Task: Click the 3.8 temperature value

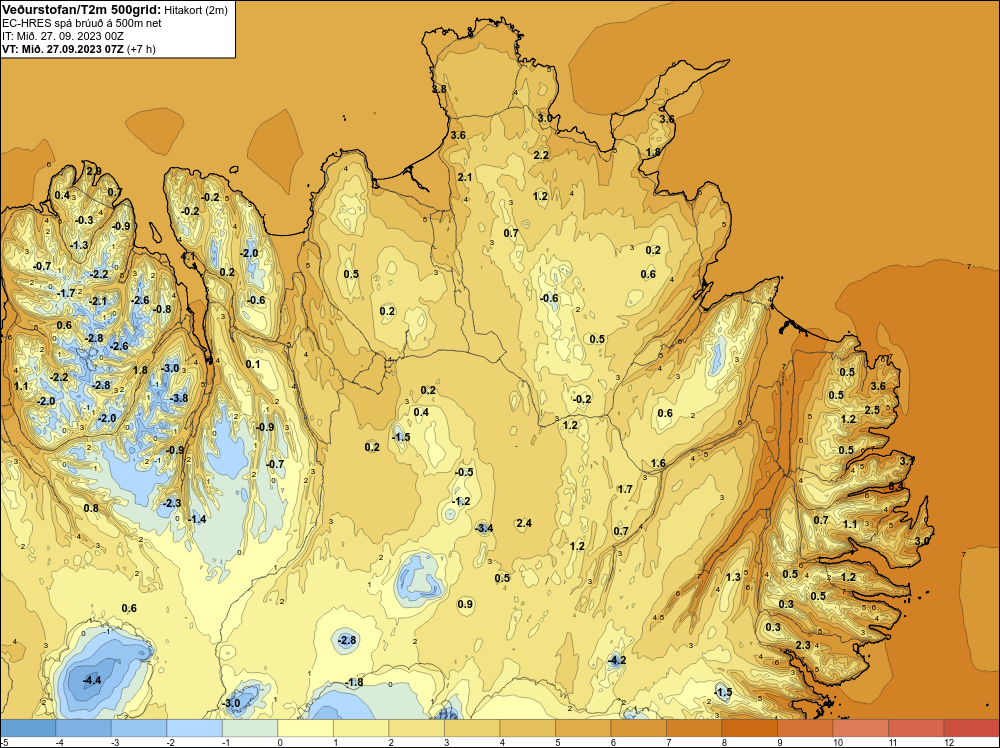Action: tap(439, 89)
